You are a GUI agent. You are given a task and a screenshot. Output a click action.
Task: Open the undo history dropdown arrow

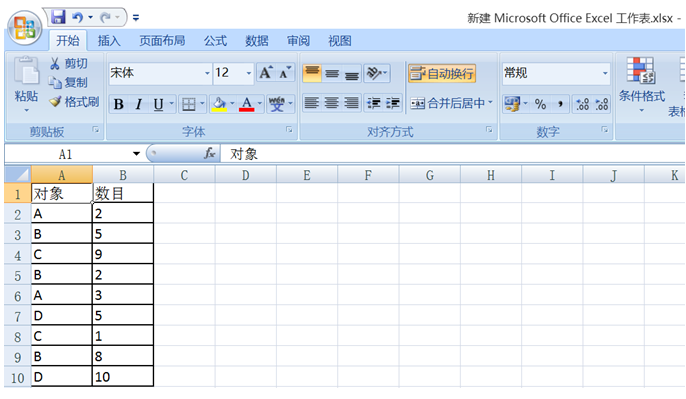pos(91,18)
